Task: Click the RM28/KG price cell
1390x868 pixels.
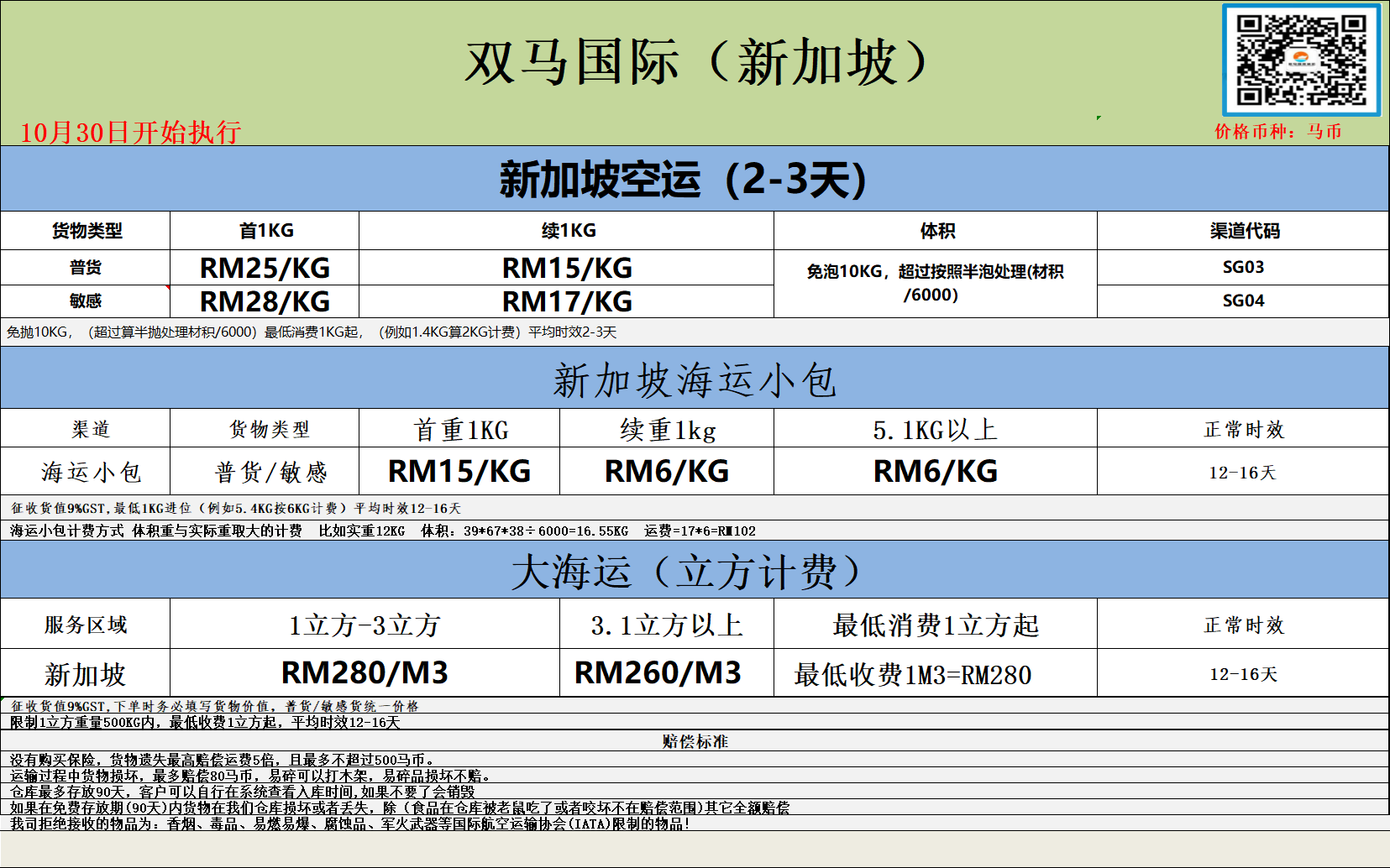Action: [264, 301]
